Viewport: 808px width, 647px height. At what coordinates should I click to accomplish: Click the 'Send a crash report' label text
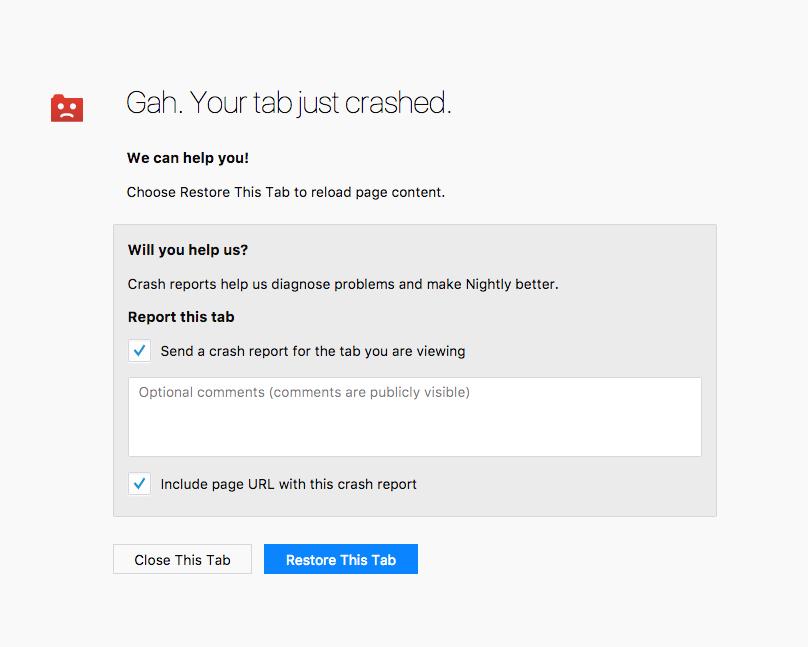point(312,351)
